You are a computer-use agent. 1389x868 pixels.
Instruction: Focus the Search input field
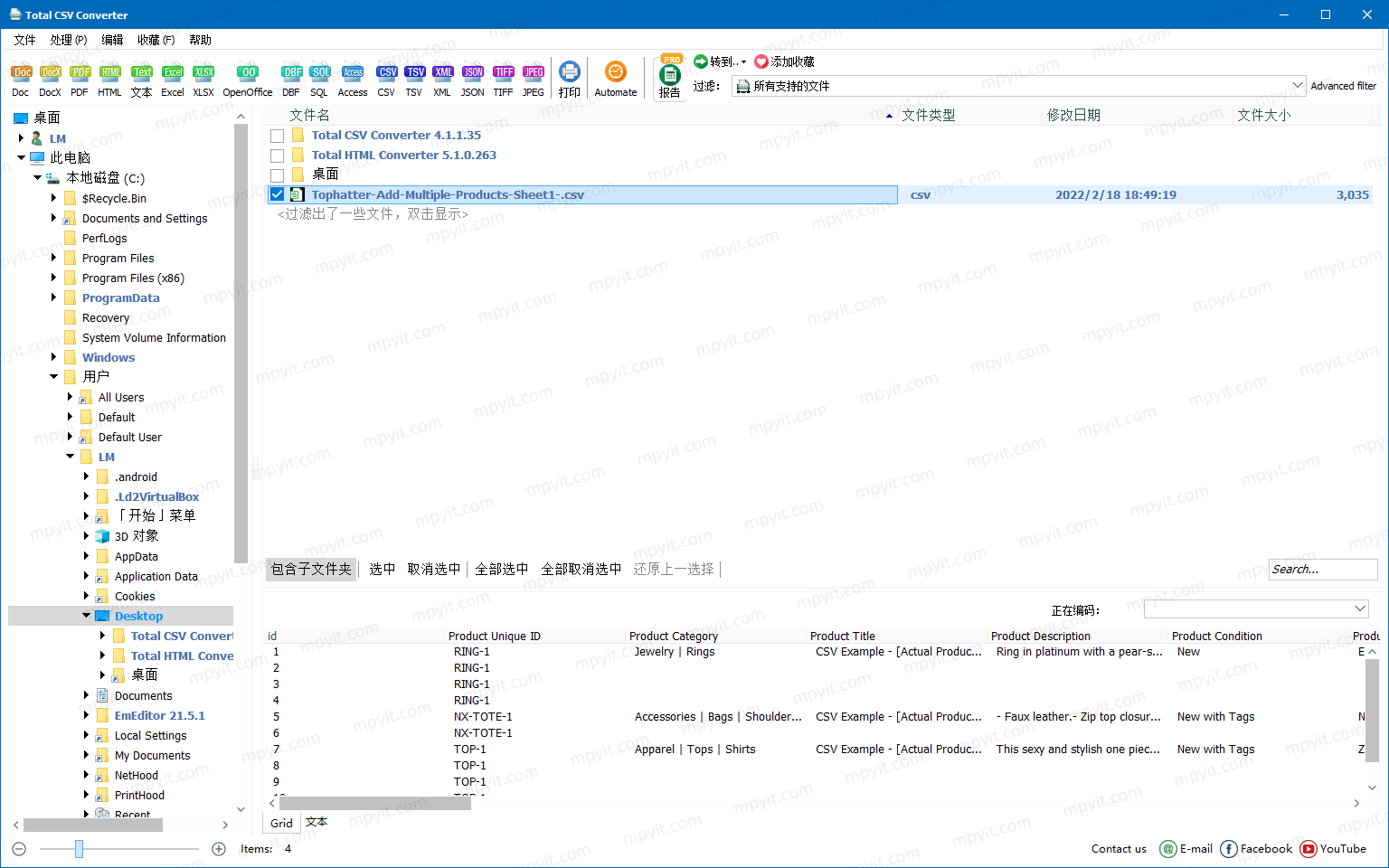click(1323, 569)
